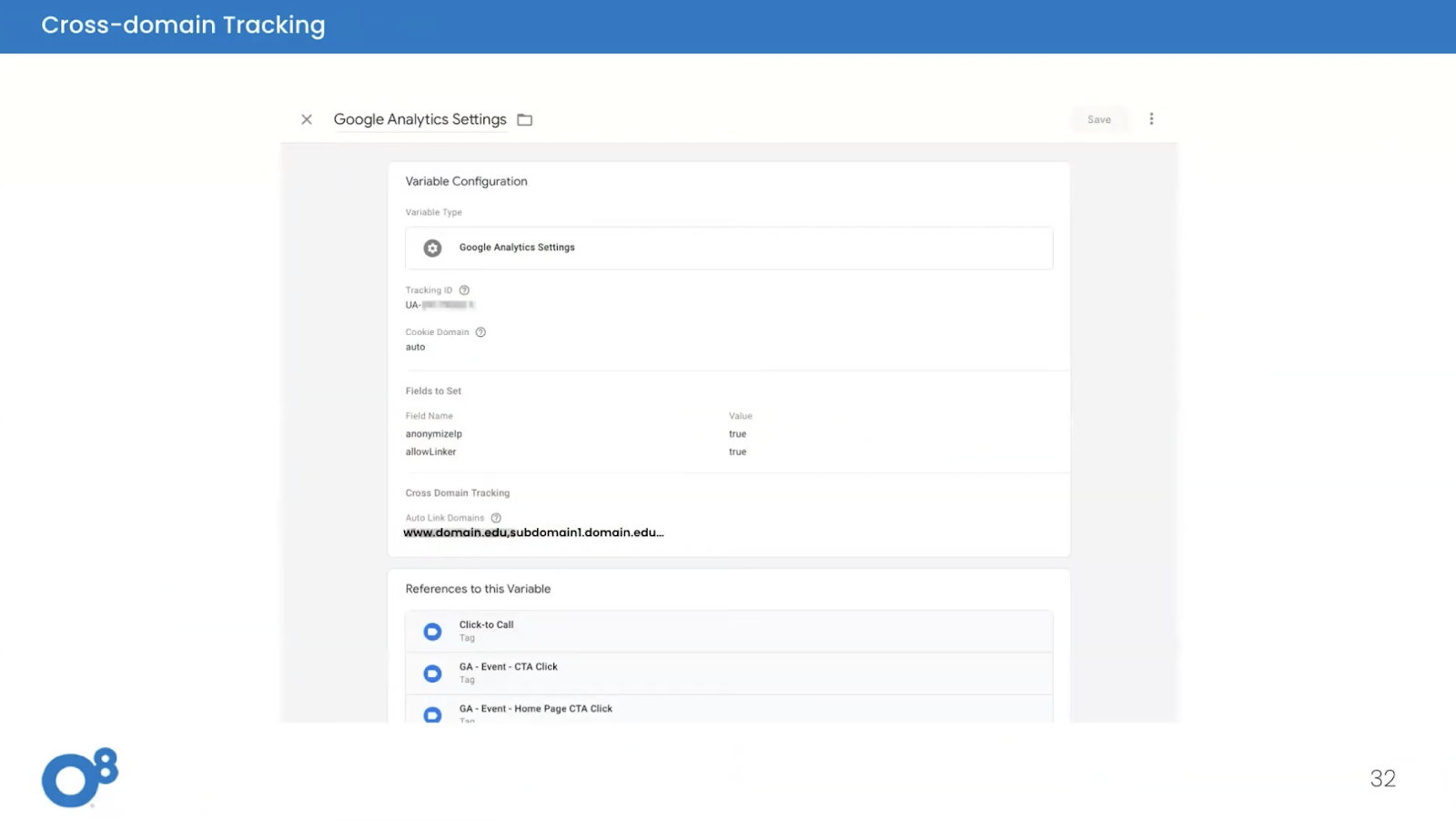Click the Save button
Image resolution: width=1456 pixels, height=821 pixels.
click(x=1099, y=119)
